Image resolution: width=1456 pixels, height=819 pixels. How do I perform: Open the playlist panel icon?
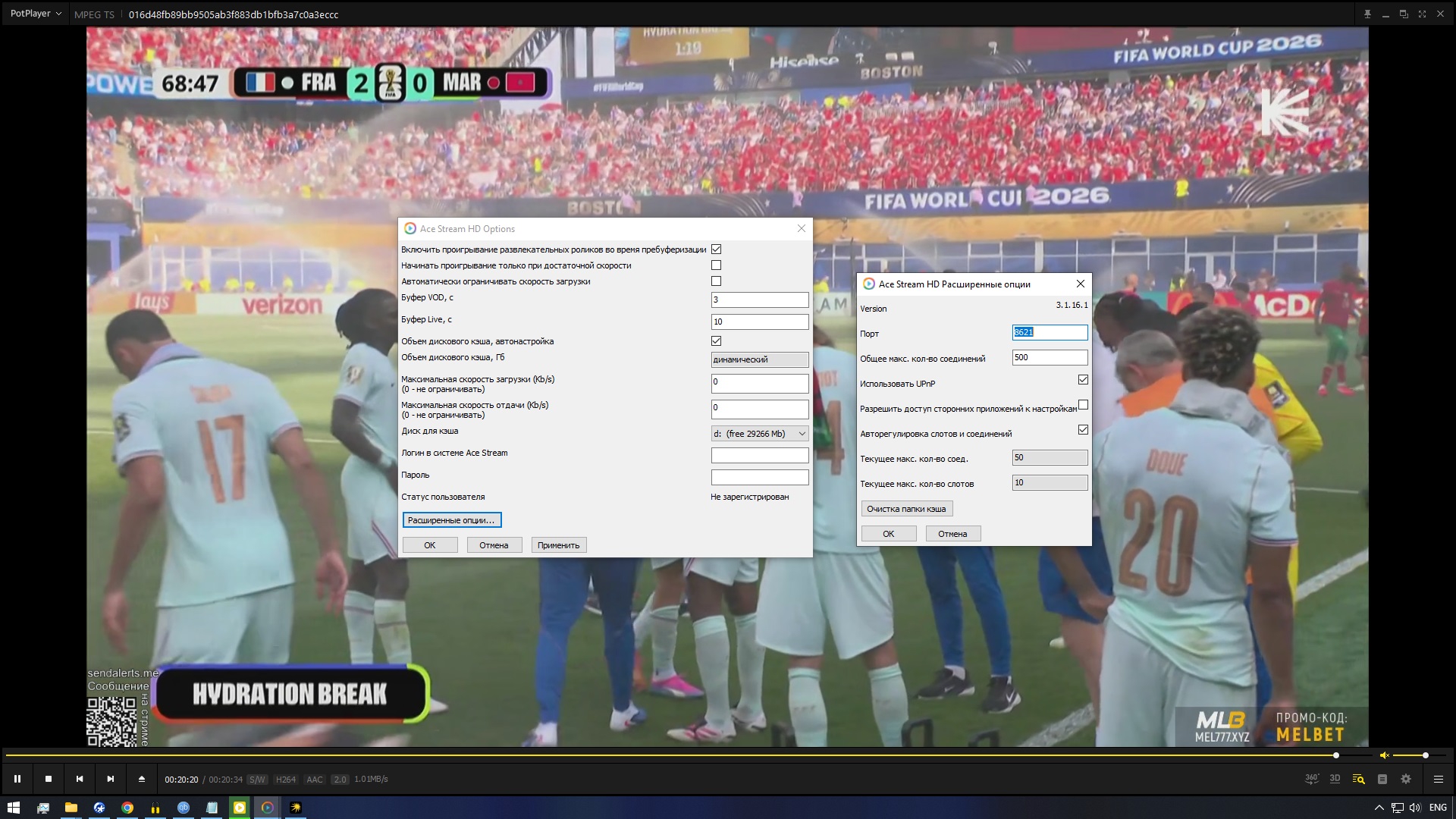click(1382, 779)
